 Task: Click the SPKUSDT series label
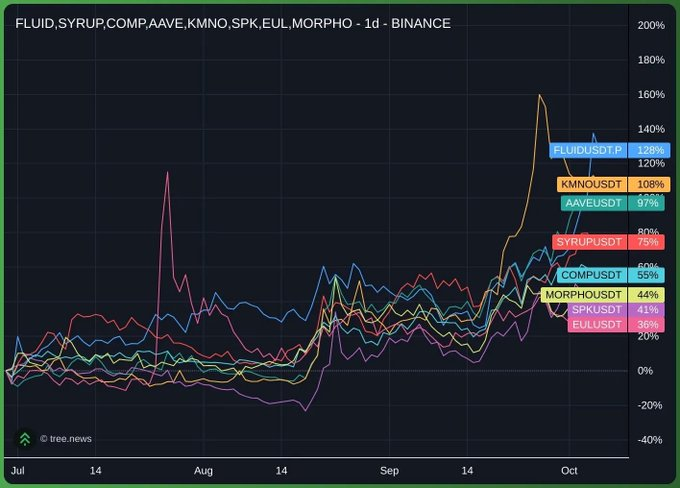coord(597,310)
